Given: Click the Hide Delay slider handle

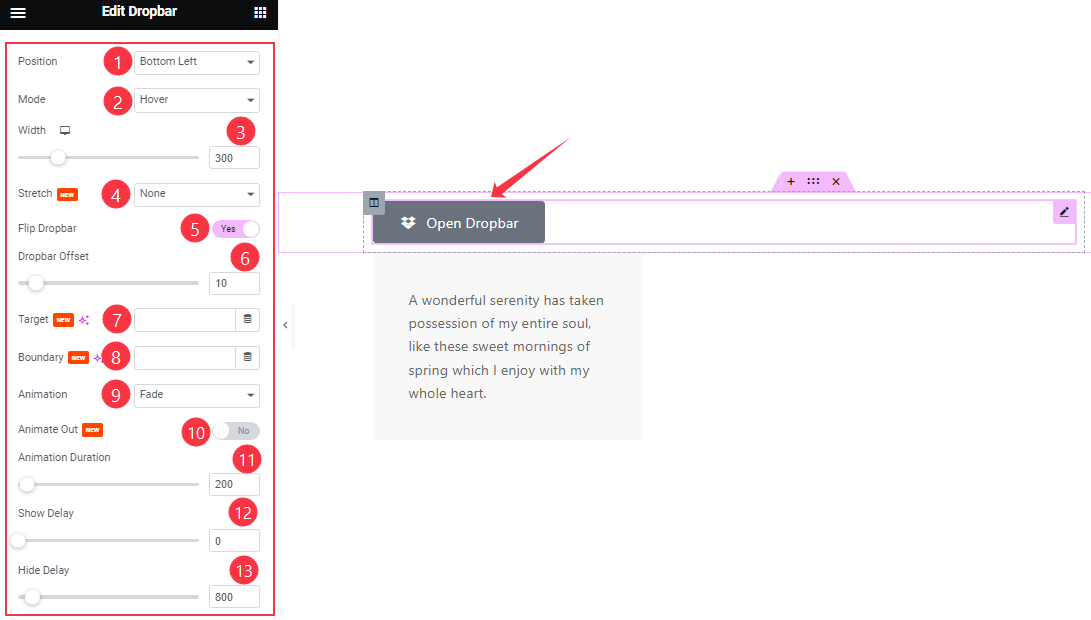Looking at the screenshot, I should (31, 597).
